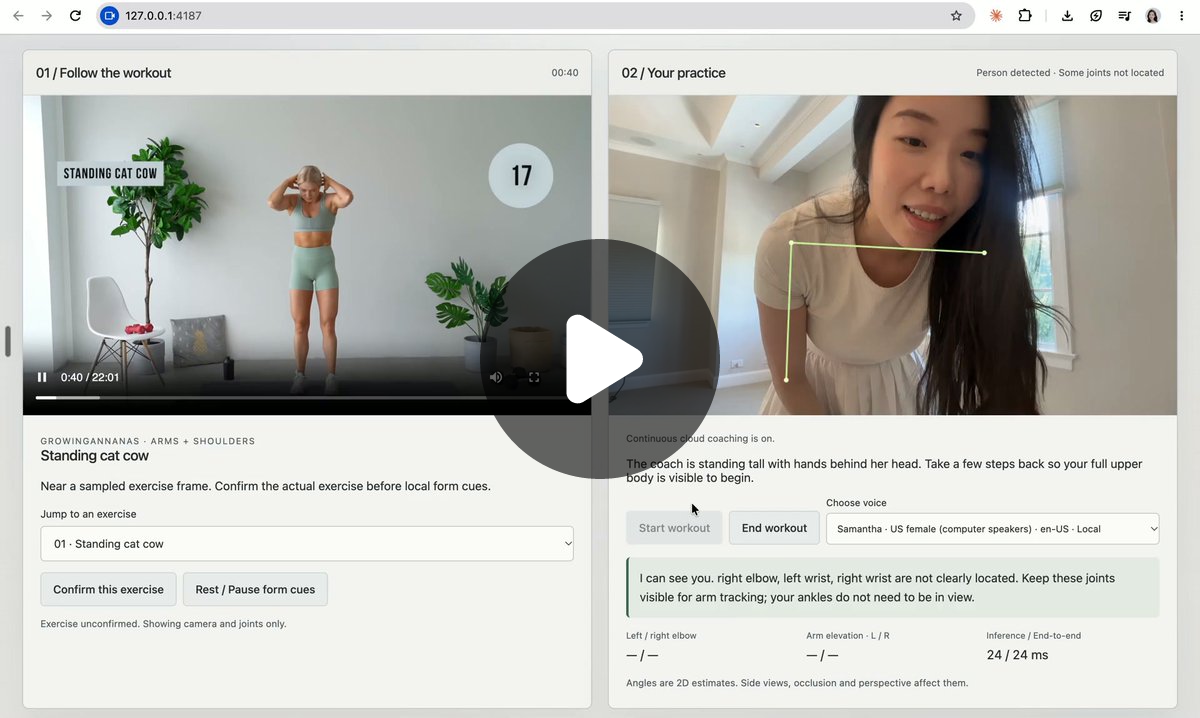Go back to the previous page
This screenshot has height=718, width=1200.
pos(18,16)
